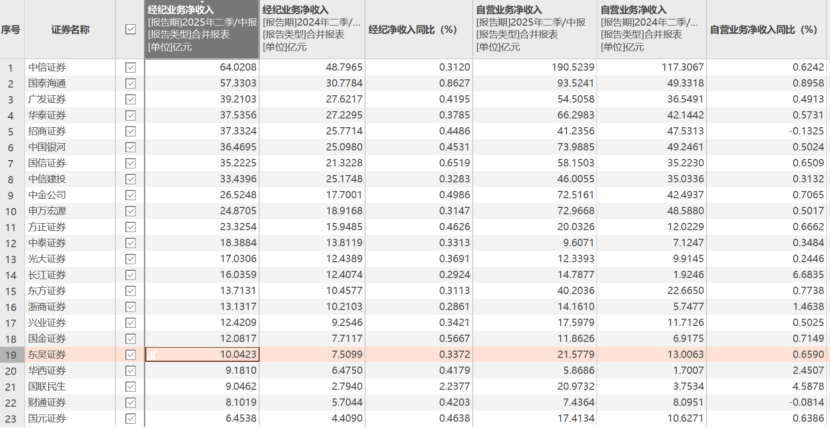Toggle the select-all checkbox in header

[x=130, y=30]
